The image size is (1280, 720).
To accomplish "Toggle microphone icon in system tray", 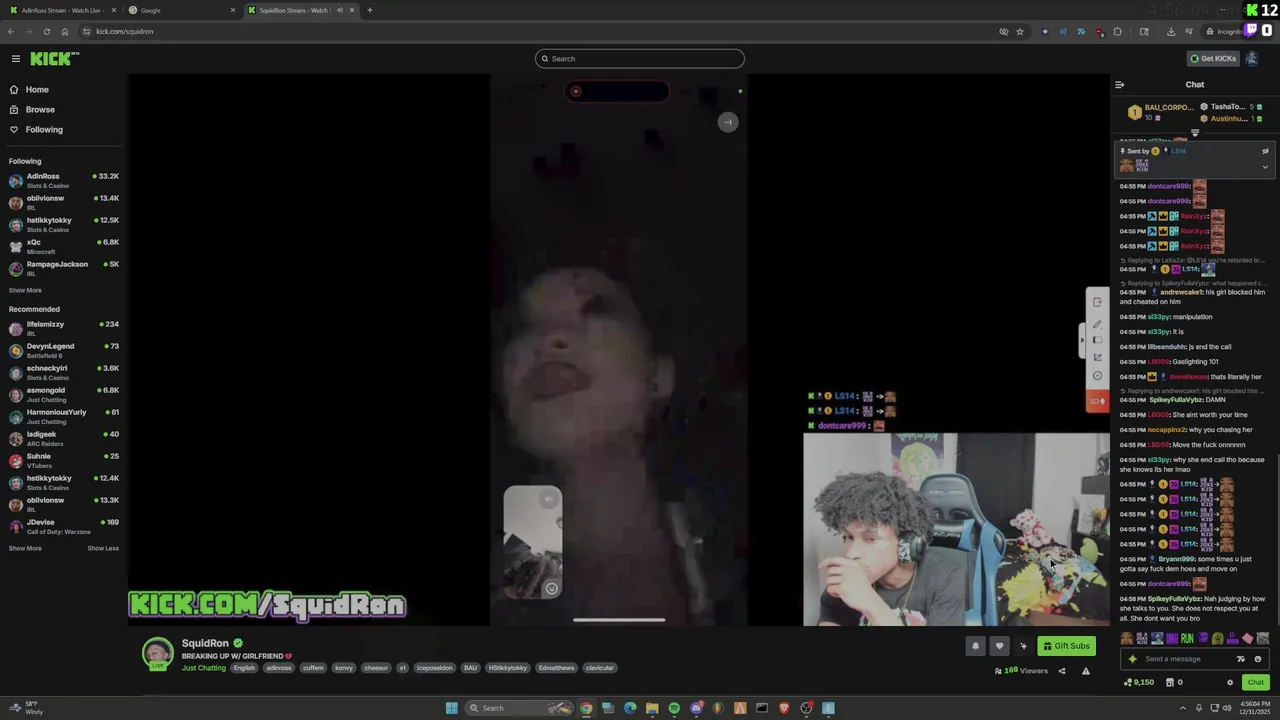I will (1198, 708).
